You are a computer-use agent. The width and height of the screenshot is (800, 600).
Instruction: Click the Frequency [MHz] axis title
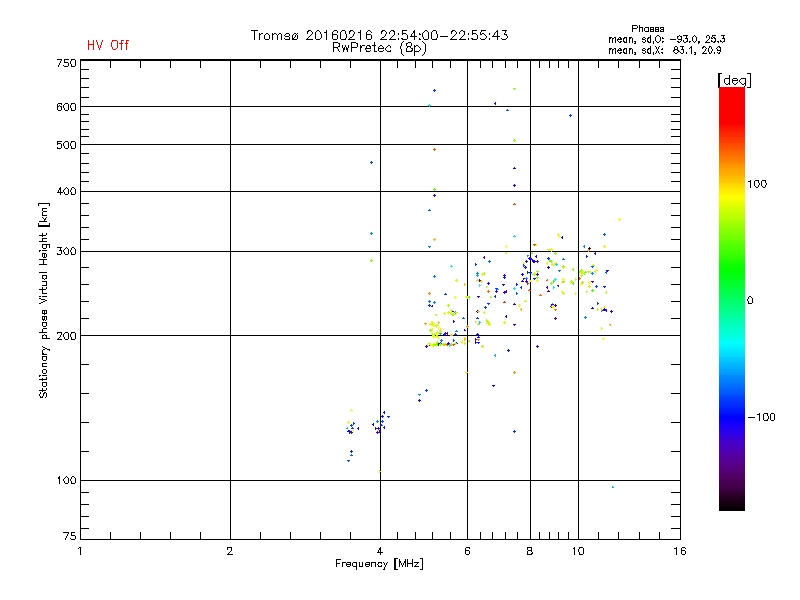pyautogui.click(x=379, y=564)
